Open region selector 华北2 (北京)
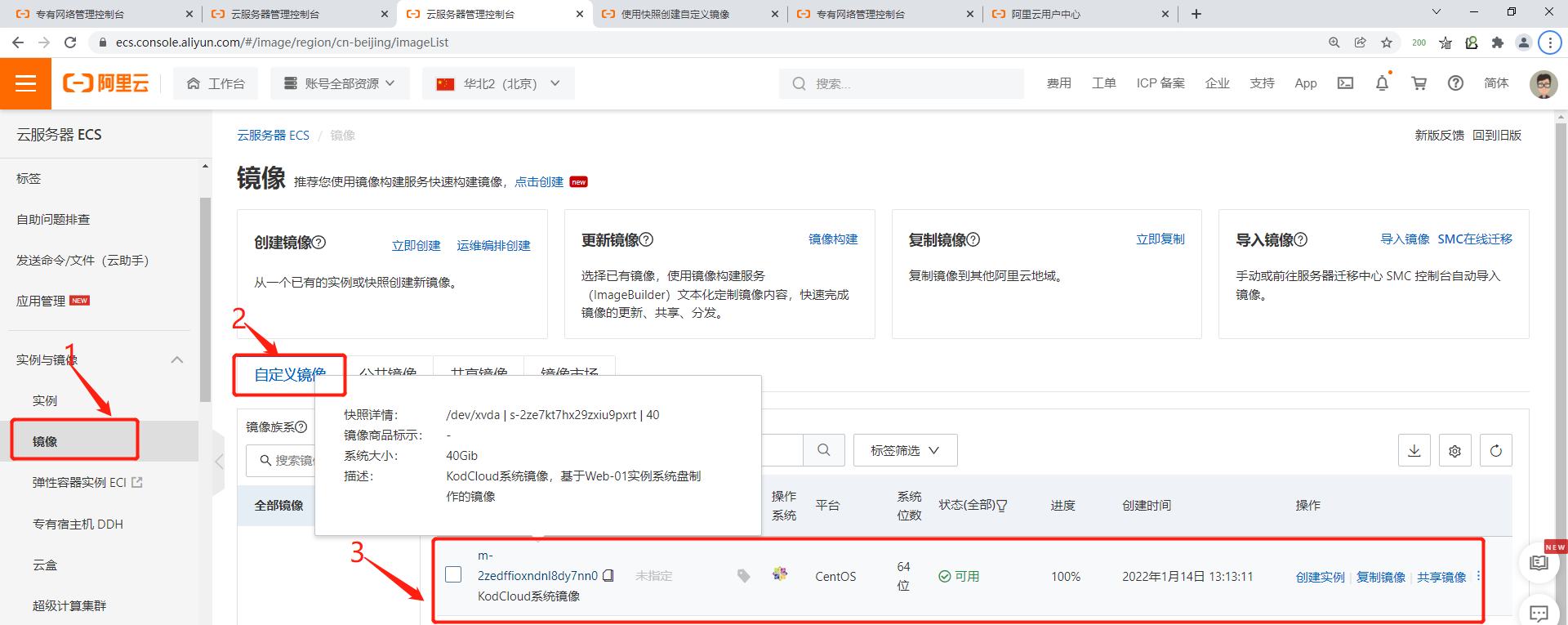1568x625 pixels. tap(498, 83)
